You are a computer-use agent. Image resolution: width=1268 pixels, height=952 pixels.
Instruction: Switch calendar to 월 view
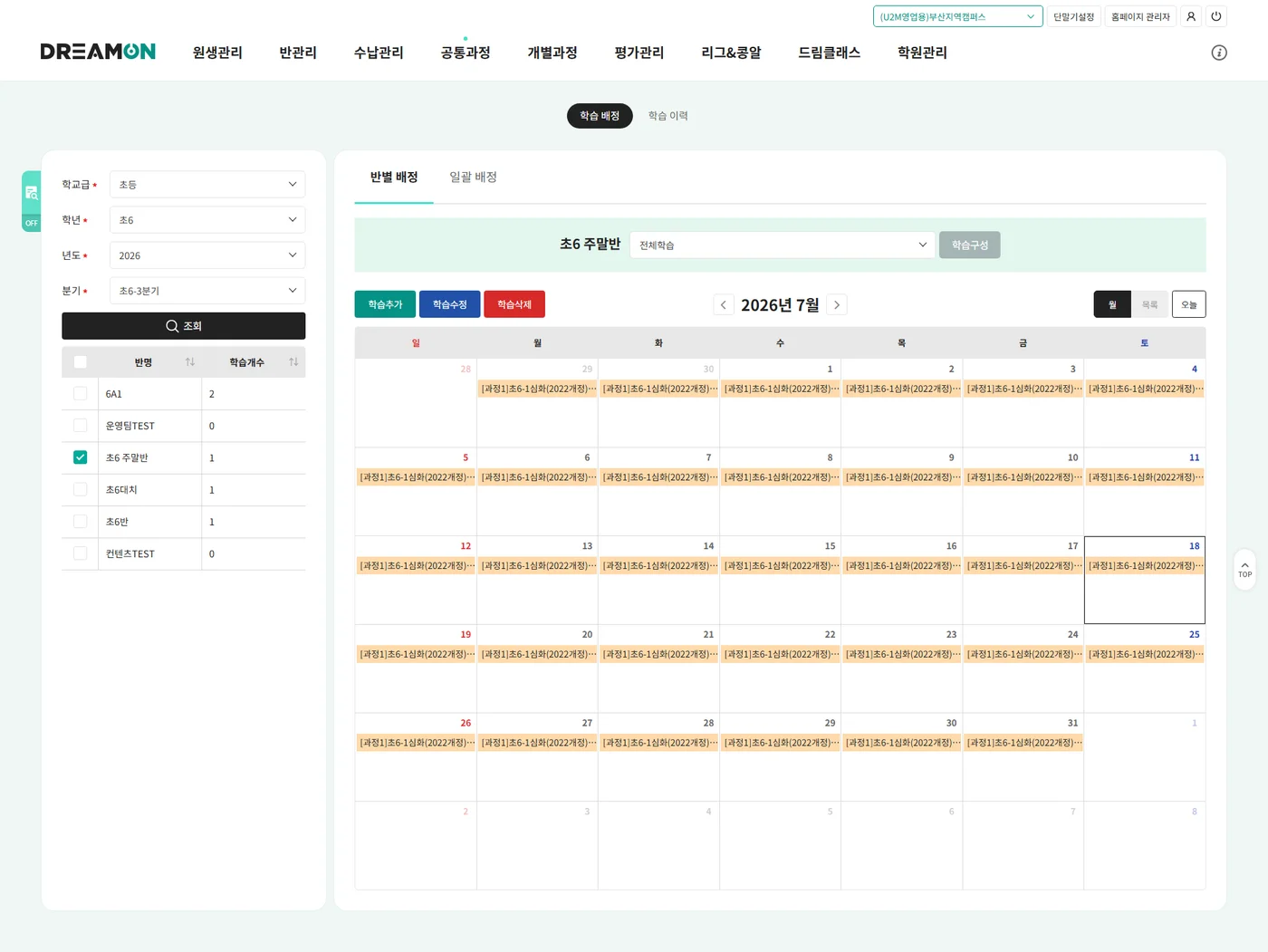(1112, 304)
